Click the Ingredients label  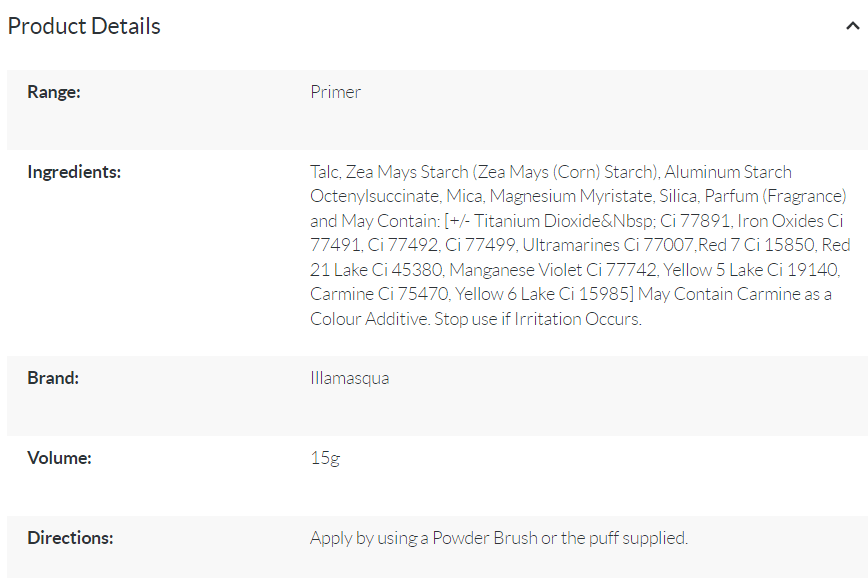tap(74, 172)
